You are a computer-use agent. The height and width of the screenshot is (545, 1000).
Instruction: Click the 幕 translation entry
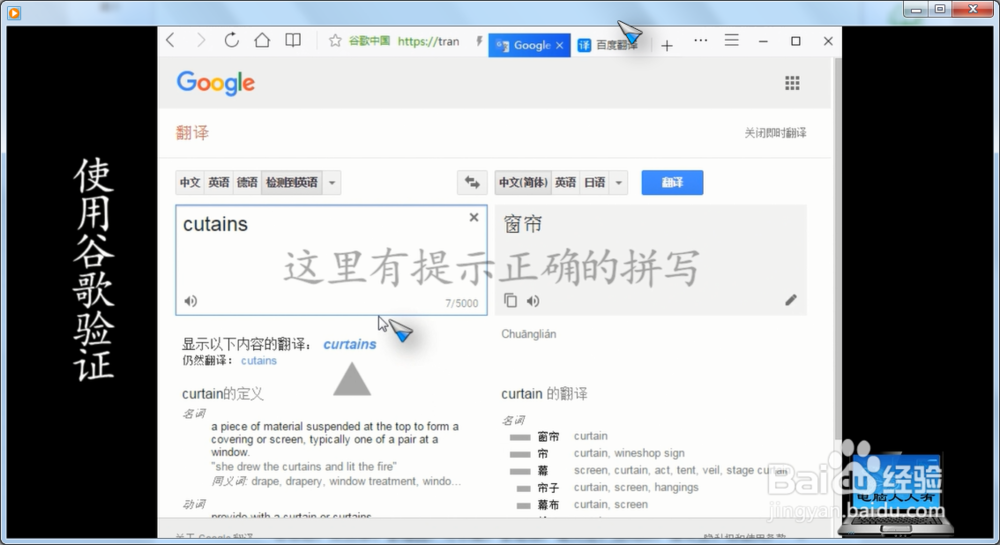tap(543, 470)
